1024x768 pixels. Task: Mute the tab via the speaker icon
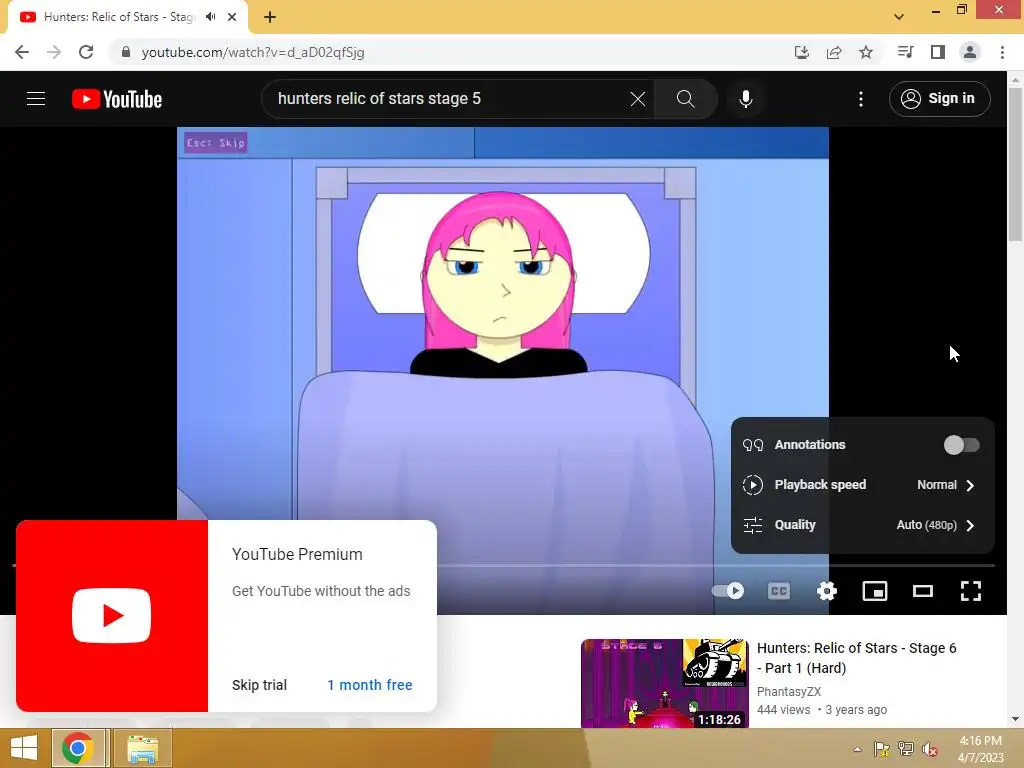coord(210,17)
